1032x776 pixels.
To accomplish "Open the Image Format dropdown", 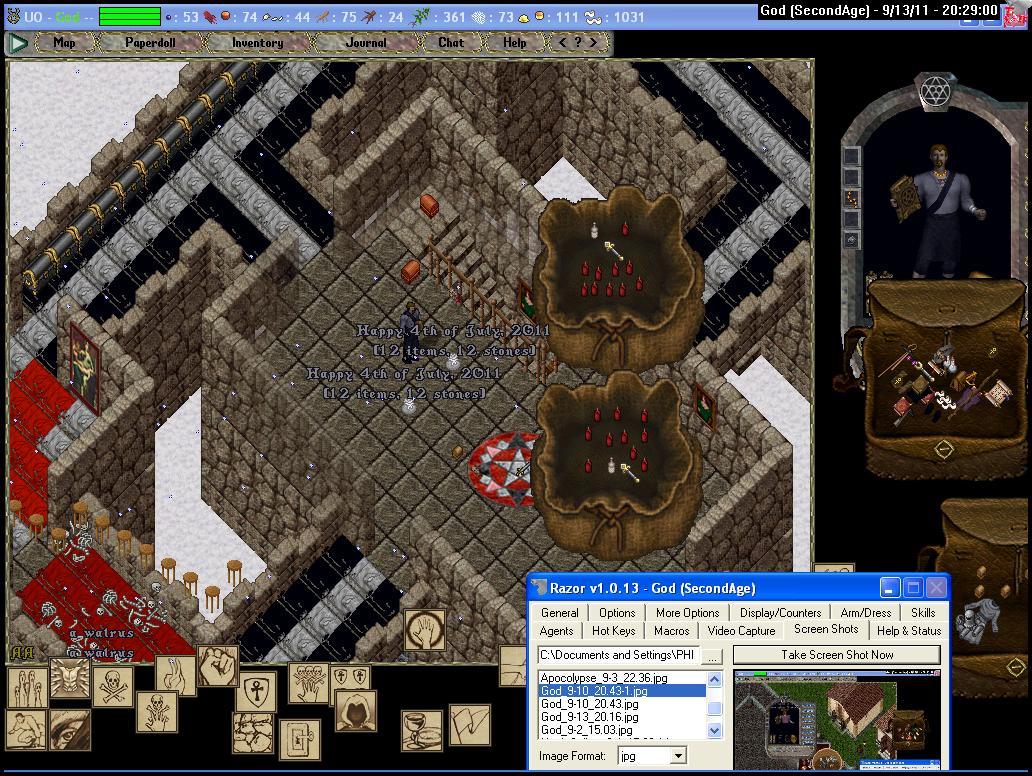I will (x=678, y=756).
